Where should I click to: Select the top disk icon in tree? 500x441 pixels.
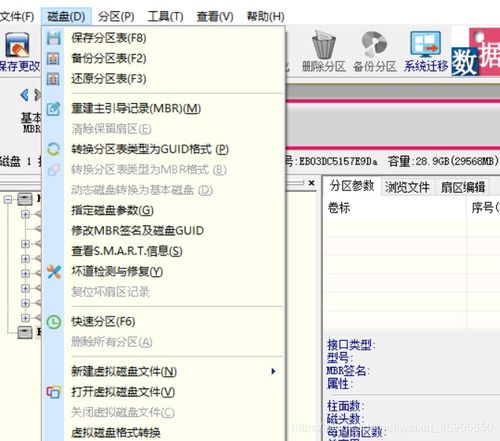pyautogui.click(x=25, y=199)
